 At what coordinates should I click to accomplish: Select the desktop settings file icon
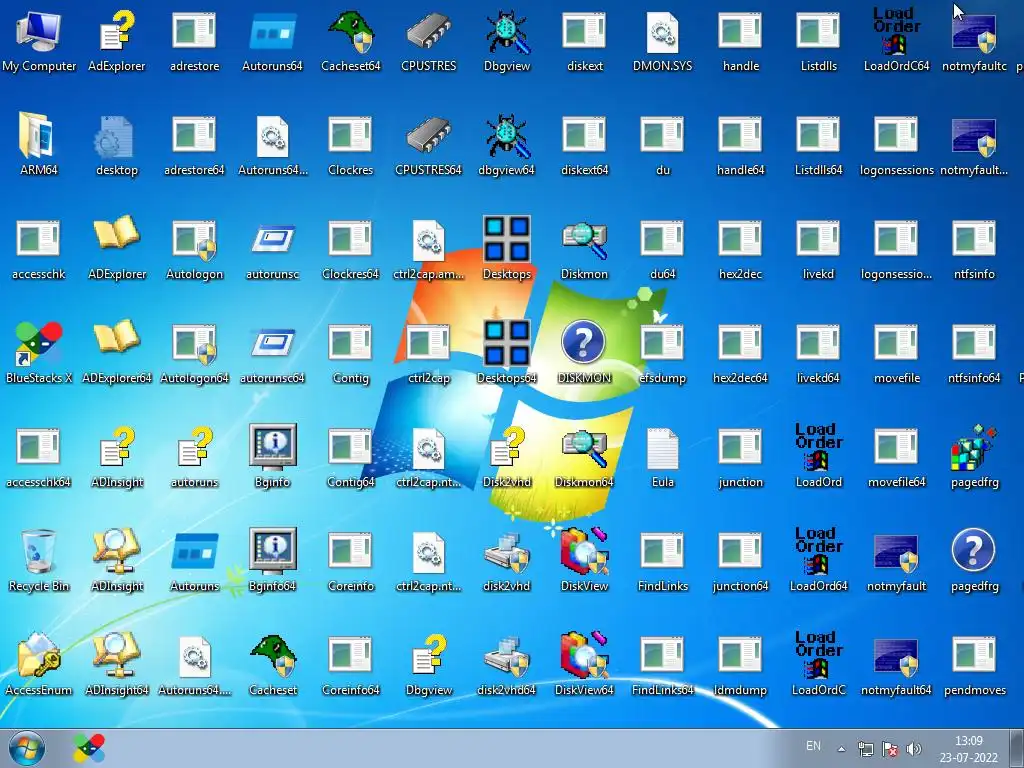click(x=116, y=144)
